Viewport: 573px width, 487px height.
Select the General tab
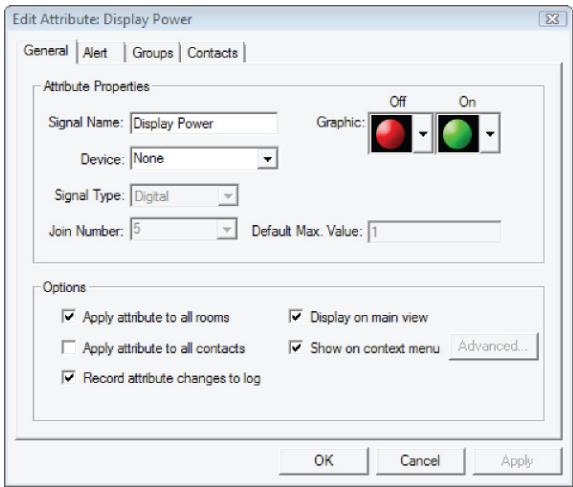46,51
